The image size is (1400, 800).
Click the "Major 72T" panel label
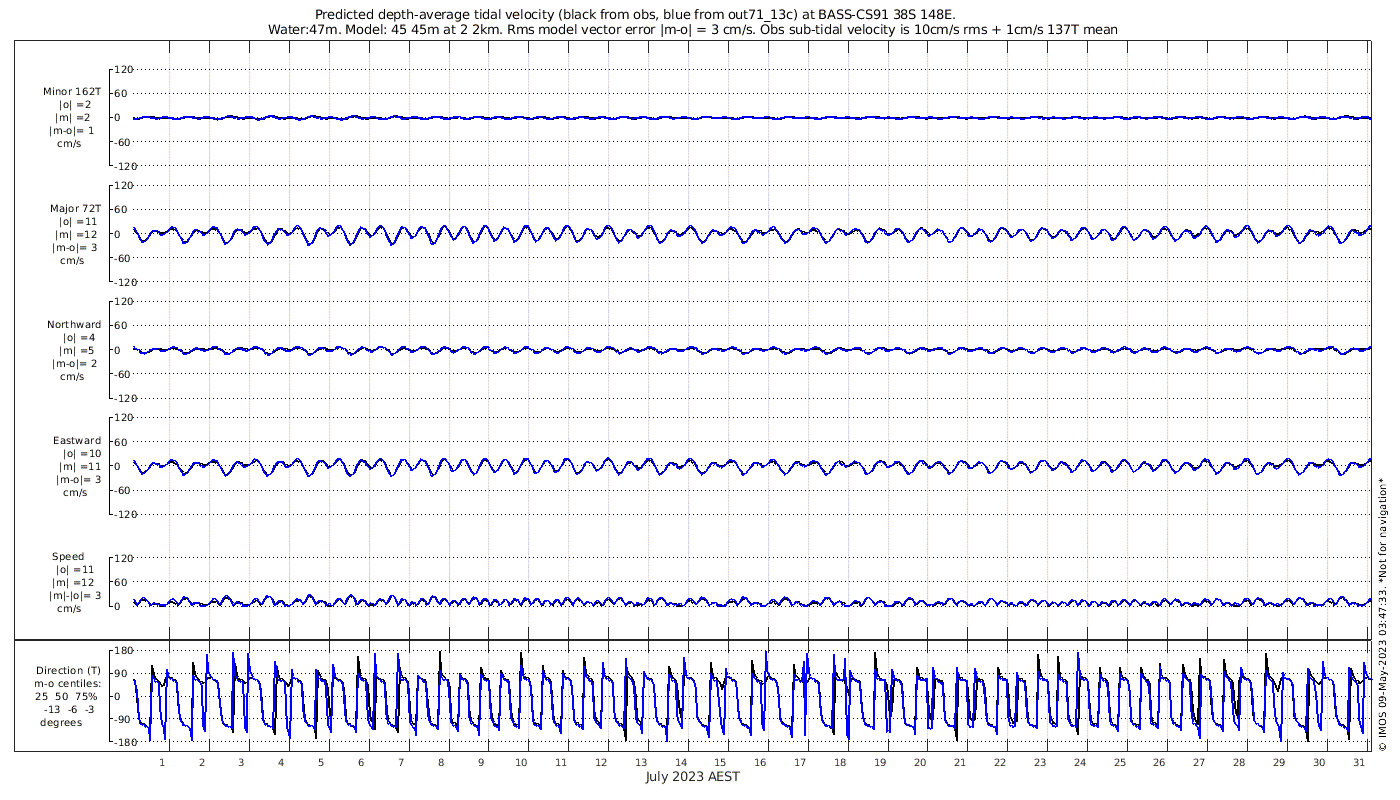[75, 209]
